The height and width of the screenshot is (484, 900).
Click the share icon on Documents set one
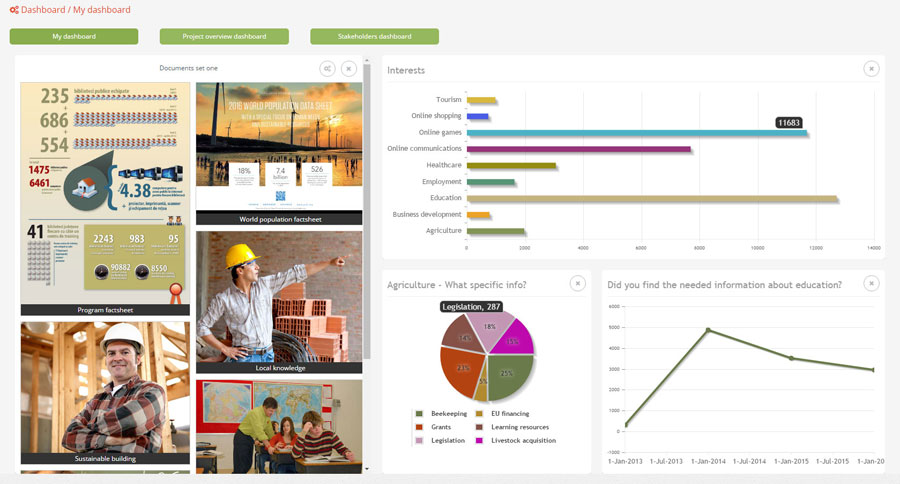pyautogui.click(x=328, y=68)
